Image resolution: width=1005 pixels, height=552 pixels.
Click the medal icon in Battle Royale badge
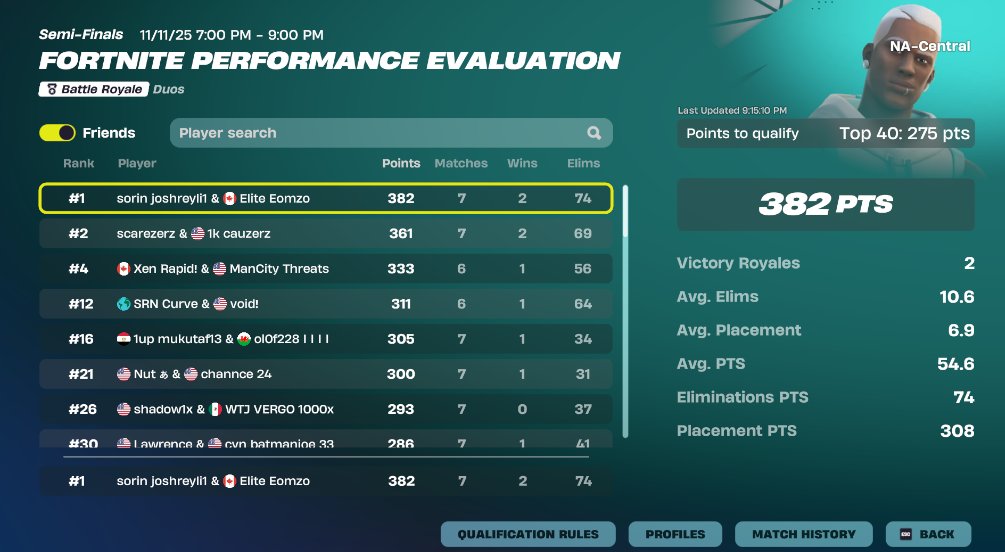pos(52,89)
